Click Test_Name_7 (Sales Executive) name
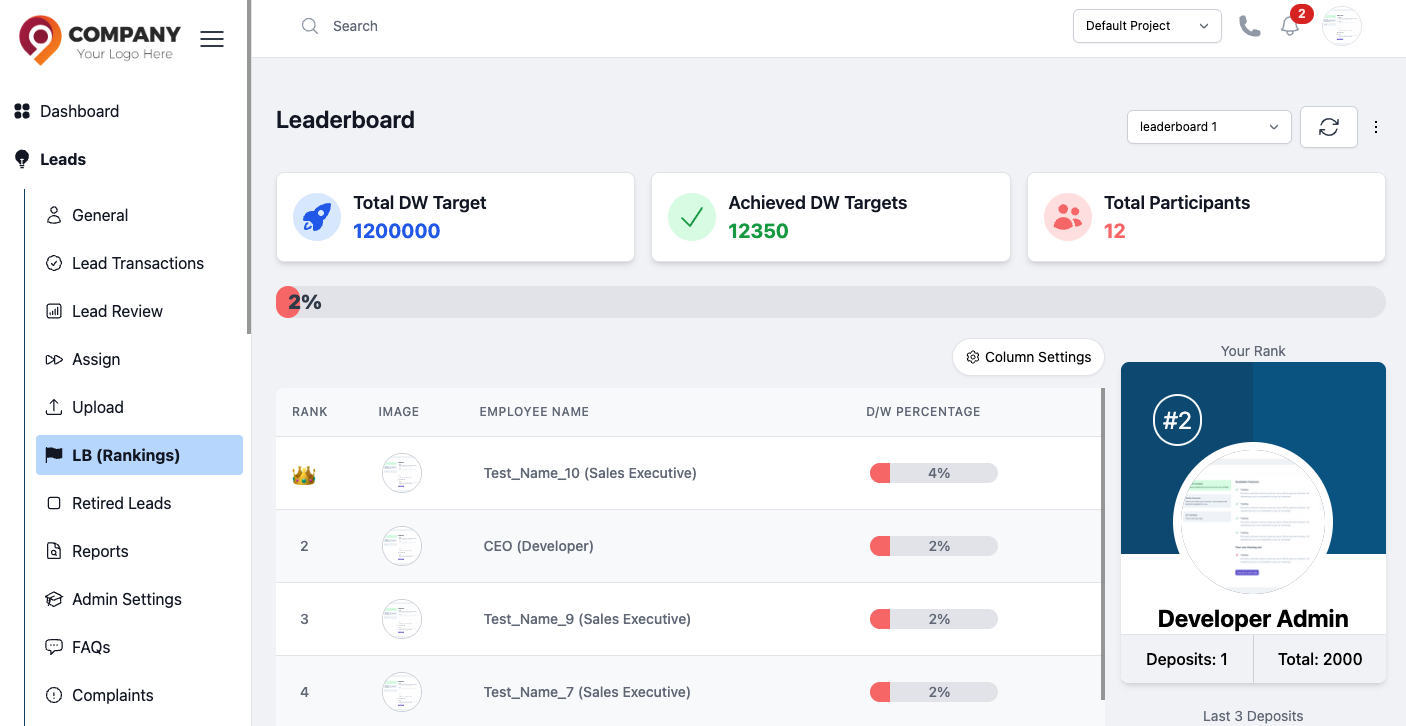The width and height of the screenshot is (1406, 726). tap(587, 692)
